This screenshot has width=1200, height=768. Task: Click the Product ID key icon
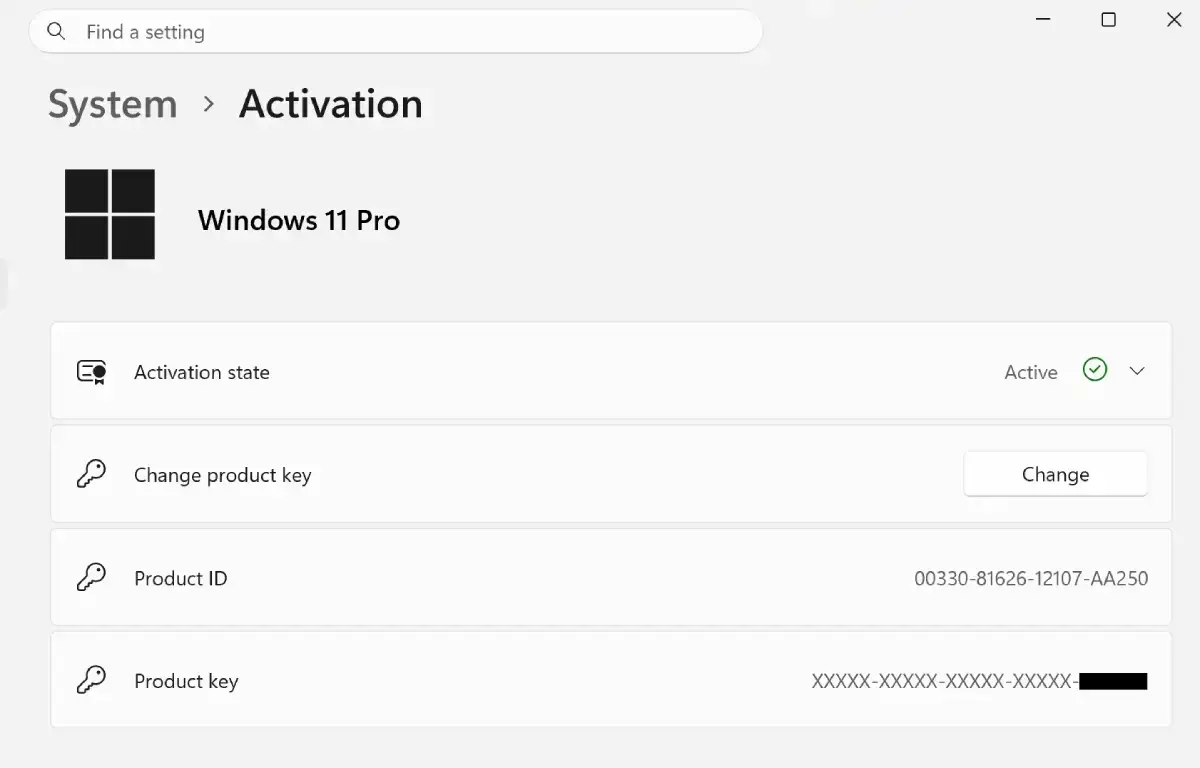pos(92,577)
